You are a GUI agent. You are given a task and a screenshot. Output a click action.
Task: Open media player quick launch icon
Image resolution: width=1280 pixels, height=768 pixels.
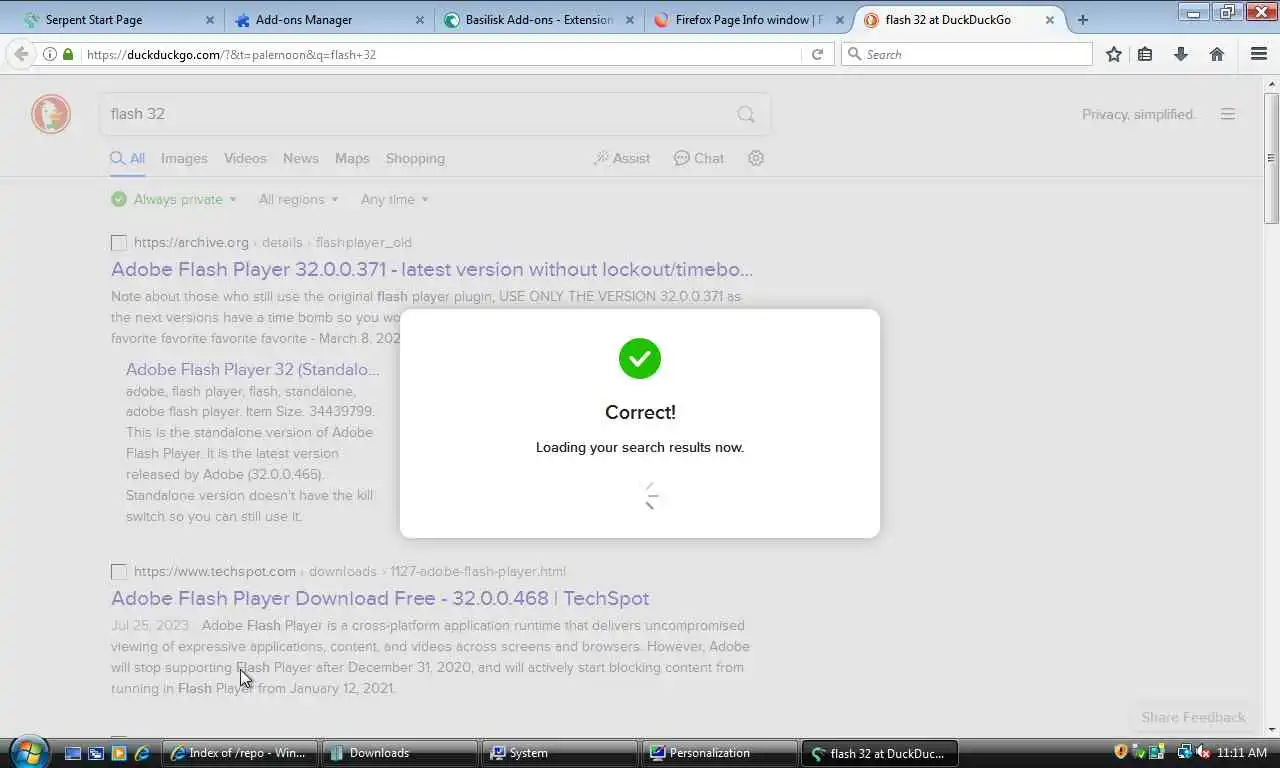coord(119,753)
